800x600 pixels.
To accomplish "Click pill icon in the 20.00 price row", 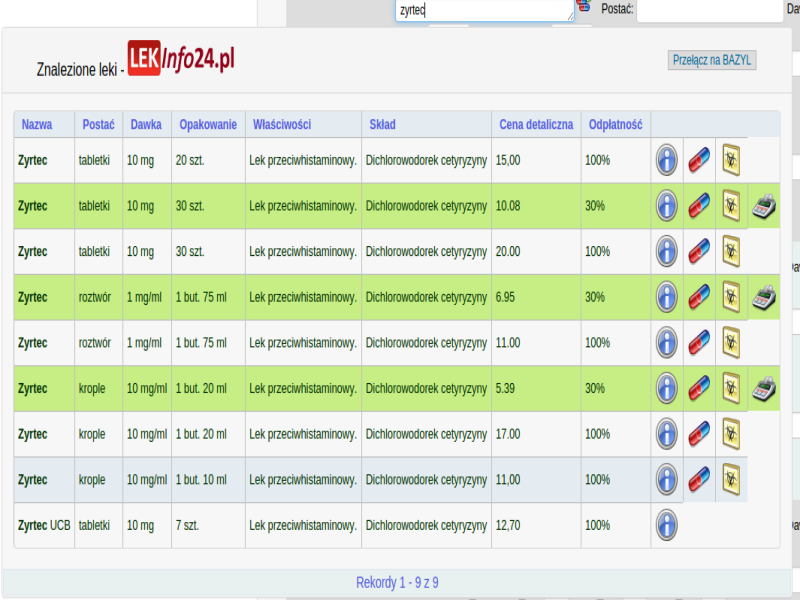I will [699, 252].
